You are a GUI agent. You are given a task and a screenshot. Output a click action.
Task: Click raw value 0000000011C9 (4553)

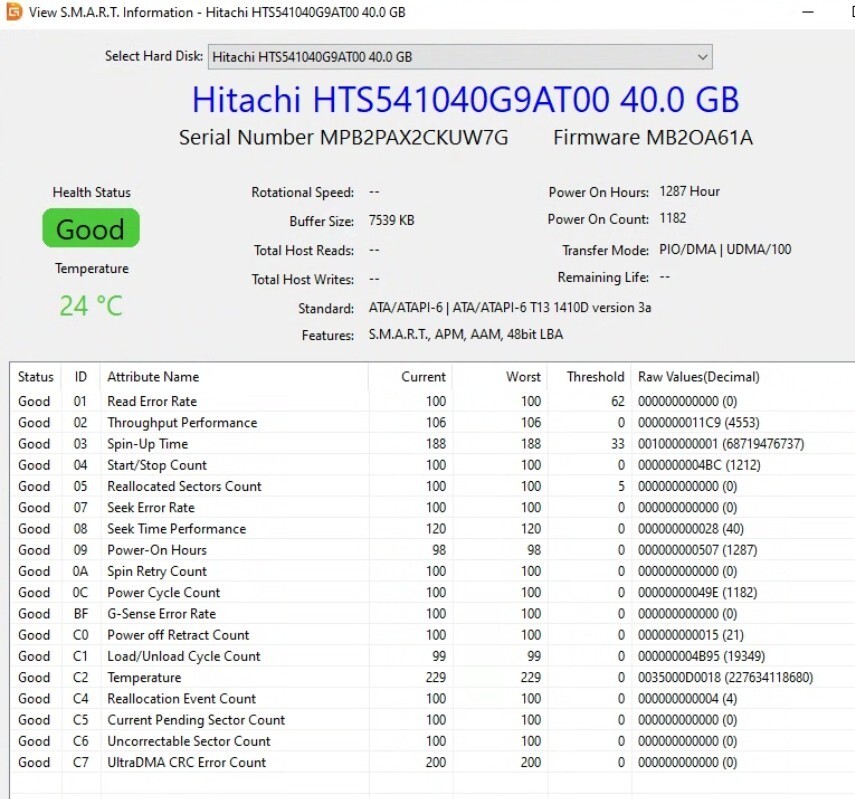[x=699, y=423]
